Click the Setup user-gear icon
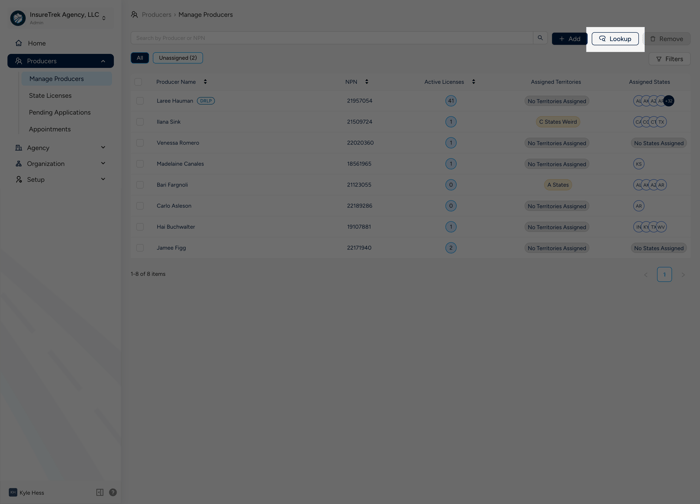 19,179
